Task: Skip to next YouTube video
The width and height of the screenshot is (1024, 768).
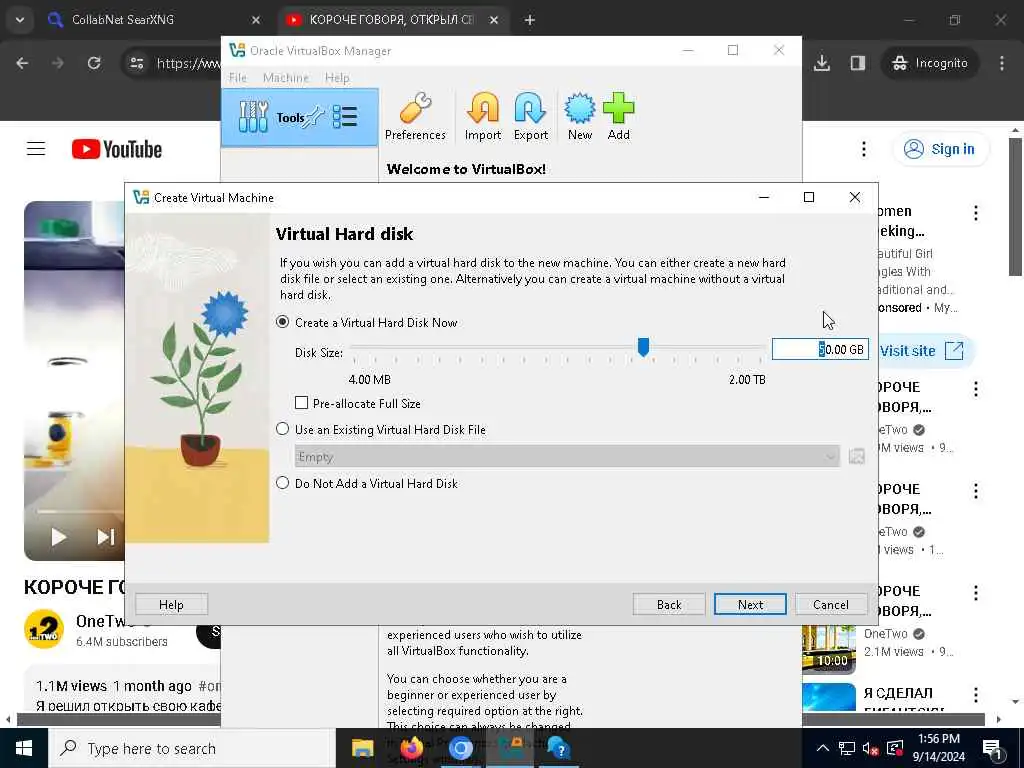Action: point(105,537)
